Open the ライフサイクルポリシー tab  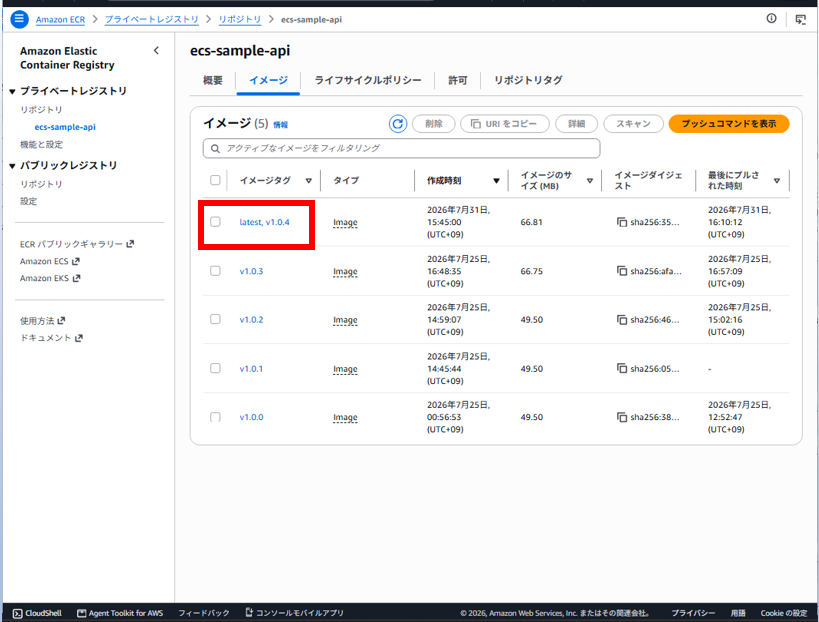368,80
